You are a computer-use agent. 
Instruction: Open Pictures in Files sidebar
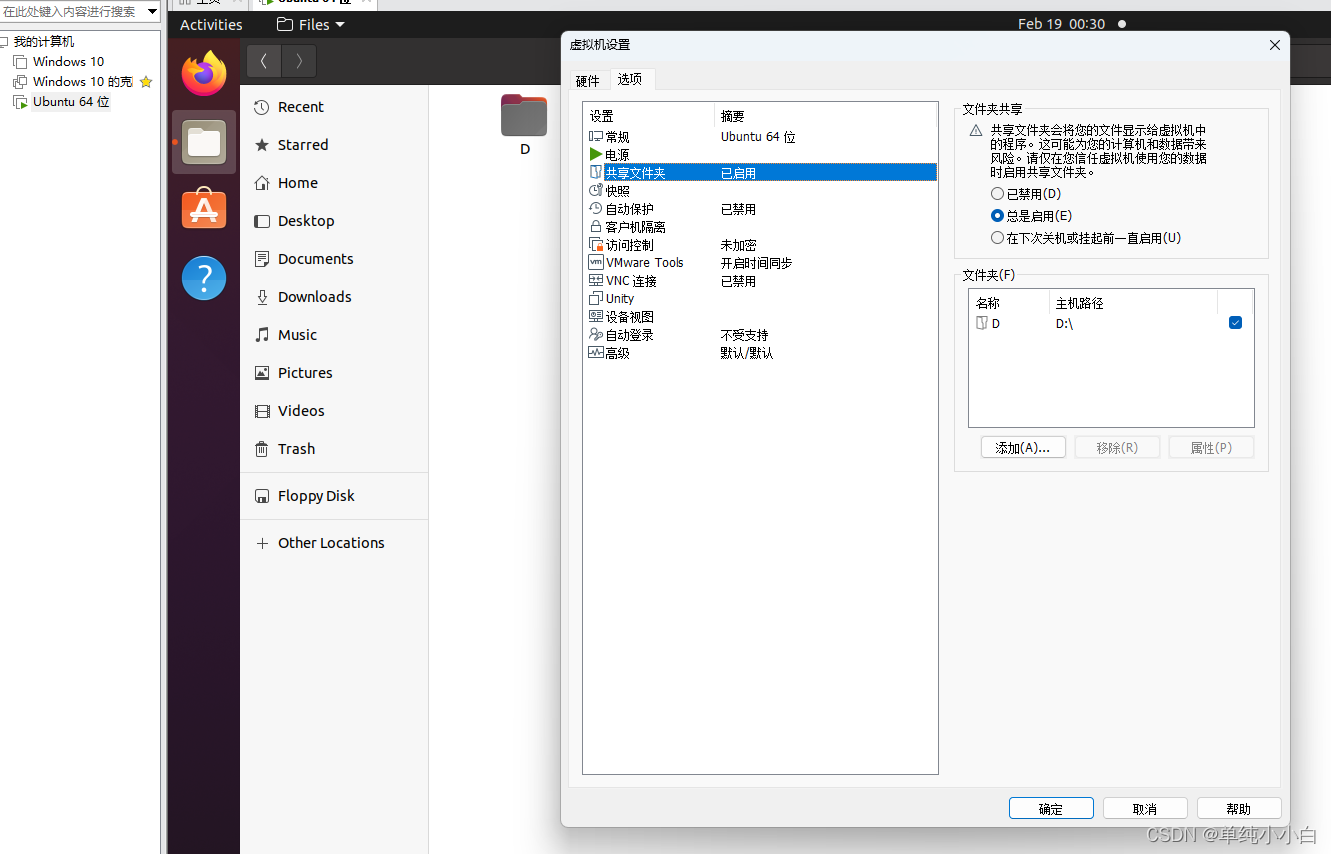(x=334, y=373)
